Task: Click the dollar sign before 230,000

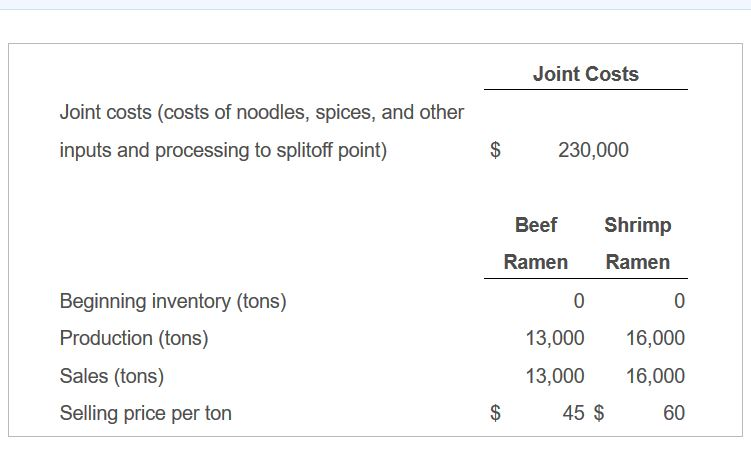Action: click(495, 150)
